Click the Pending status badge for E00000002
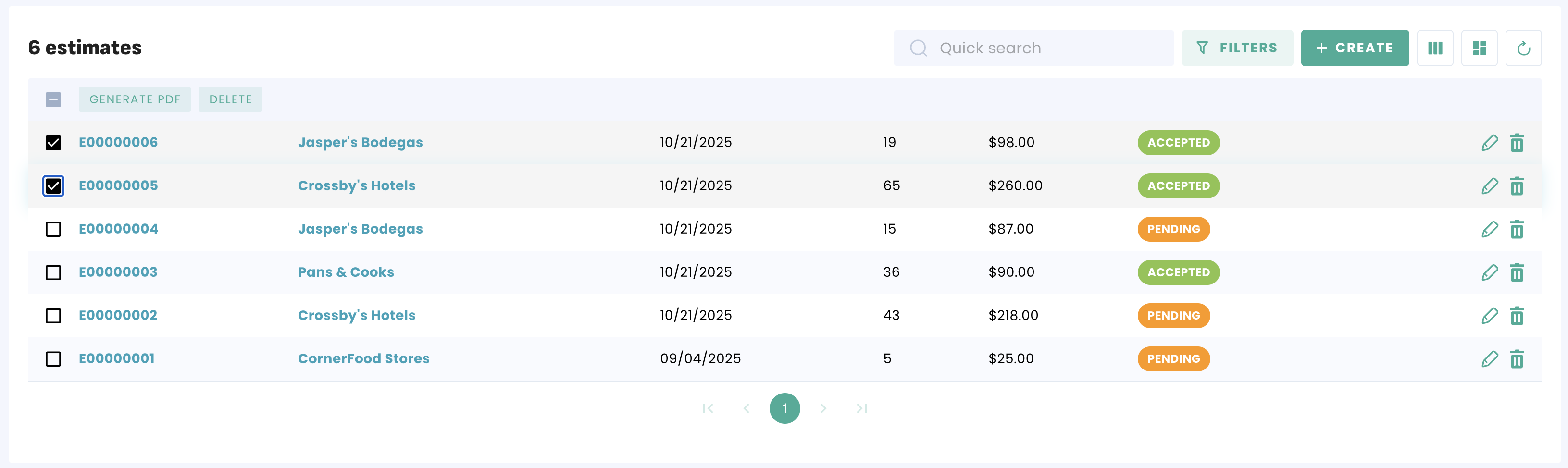Image resolution: width=1568 pixels, height=468 pixels. [x=1173, y=316]
